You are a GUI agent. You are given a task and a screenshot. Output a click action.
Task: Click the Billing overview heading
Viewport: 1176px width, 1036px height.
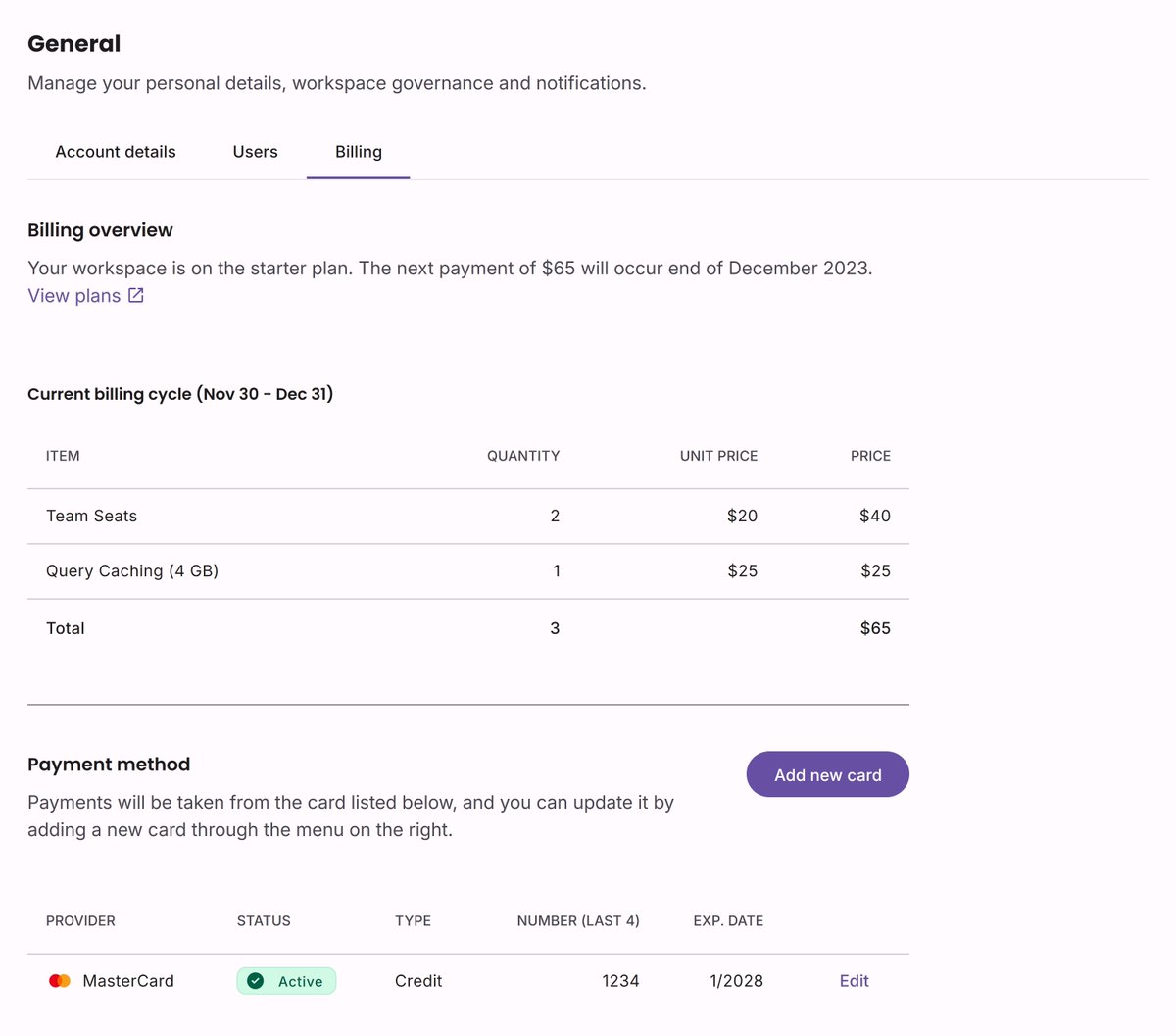pyautogui.click(x=100, y=230)
